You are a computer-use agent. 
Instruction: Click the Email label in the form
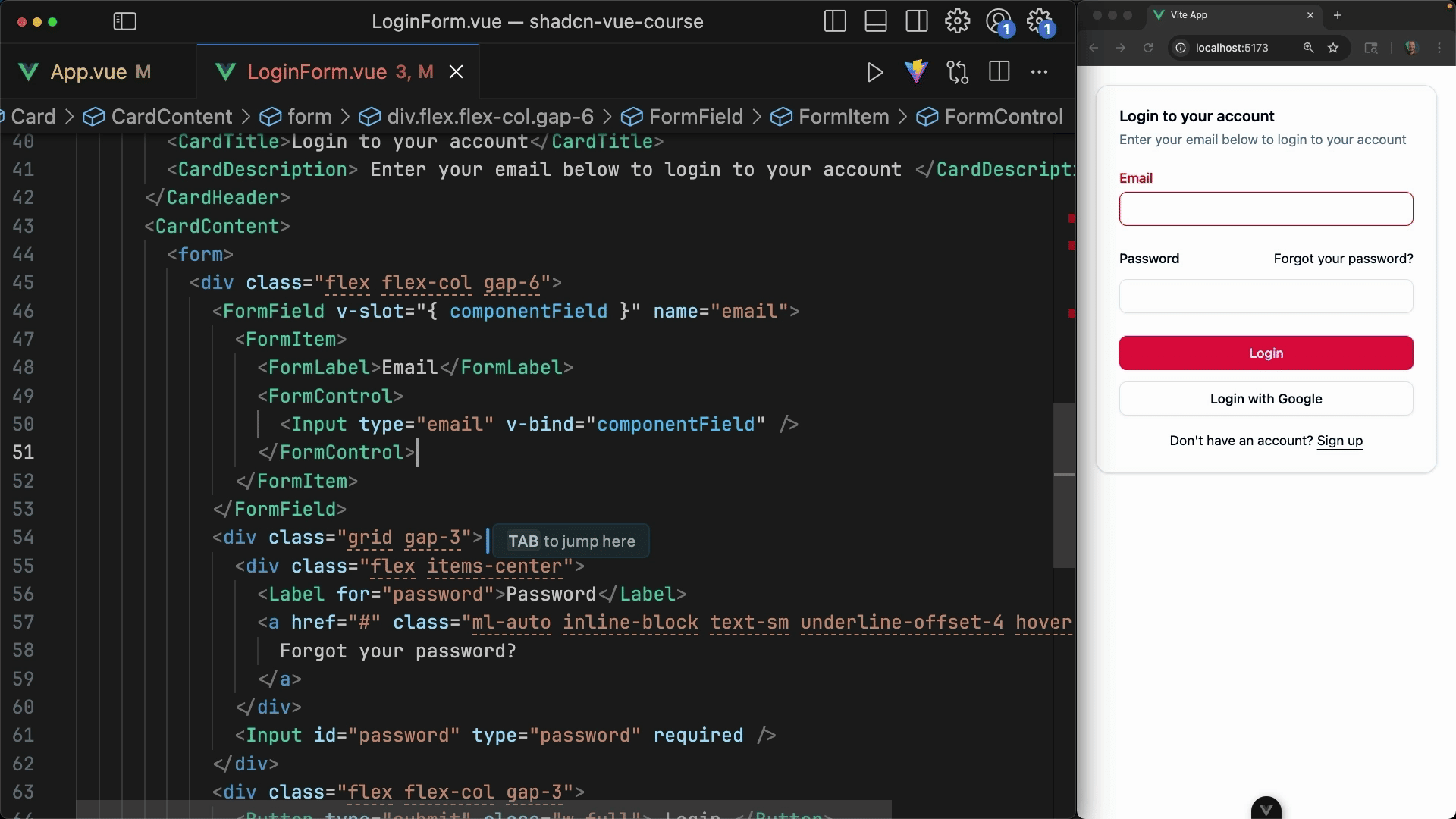coord(1135,178)
